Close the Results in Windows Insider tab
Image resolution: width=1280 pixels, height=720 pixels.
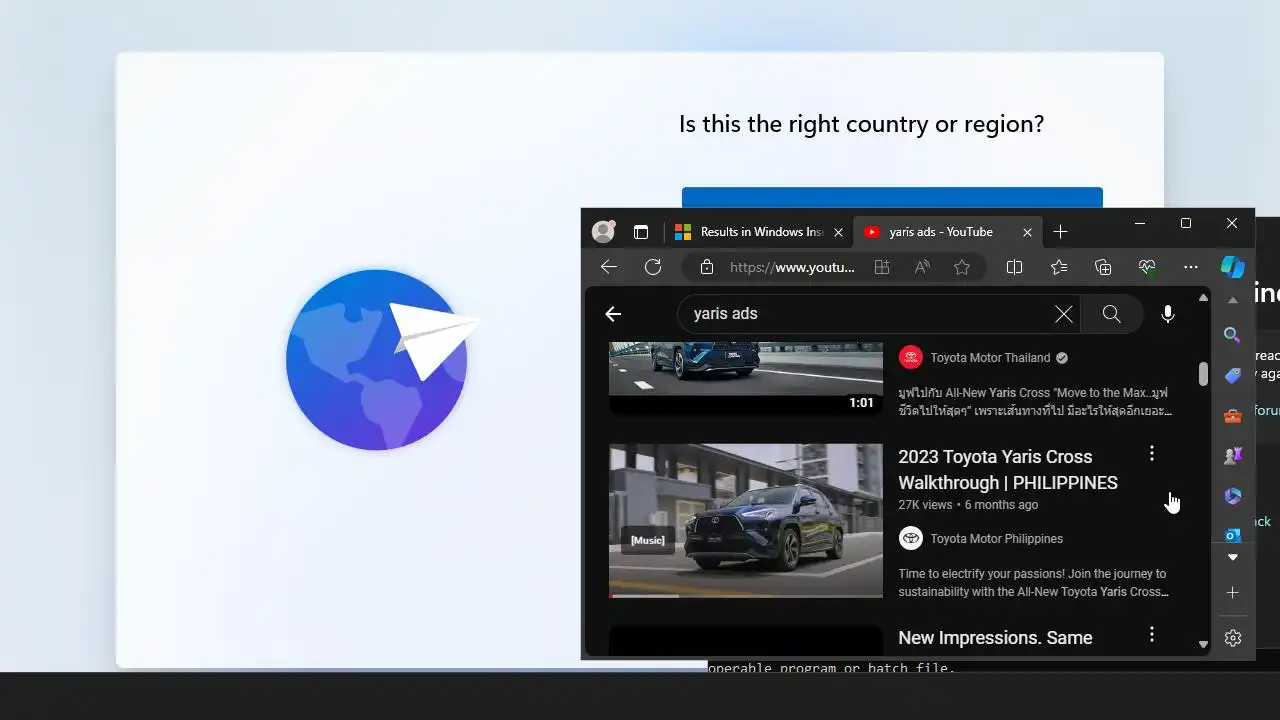tap(838, 232)
